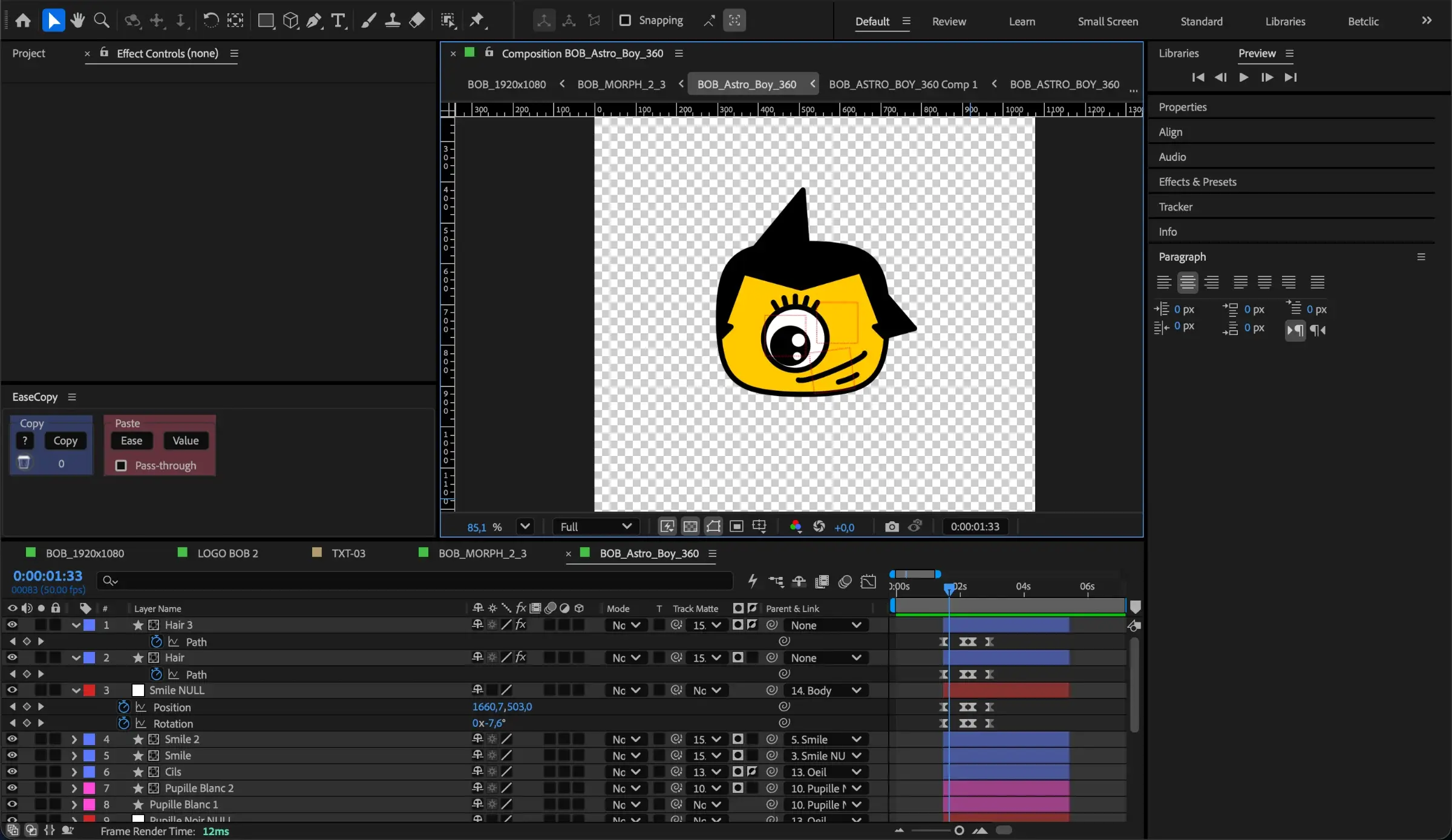Open Parent dropdown showing 14. Body
The height and width of the screenshot is (840, 1452).
826,691
